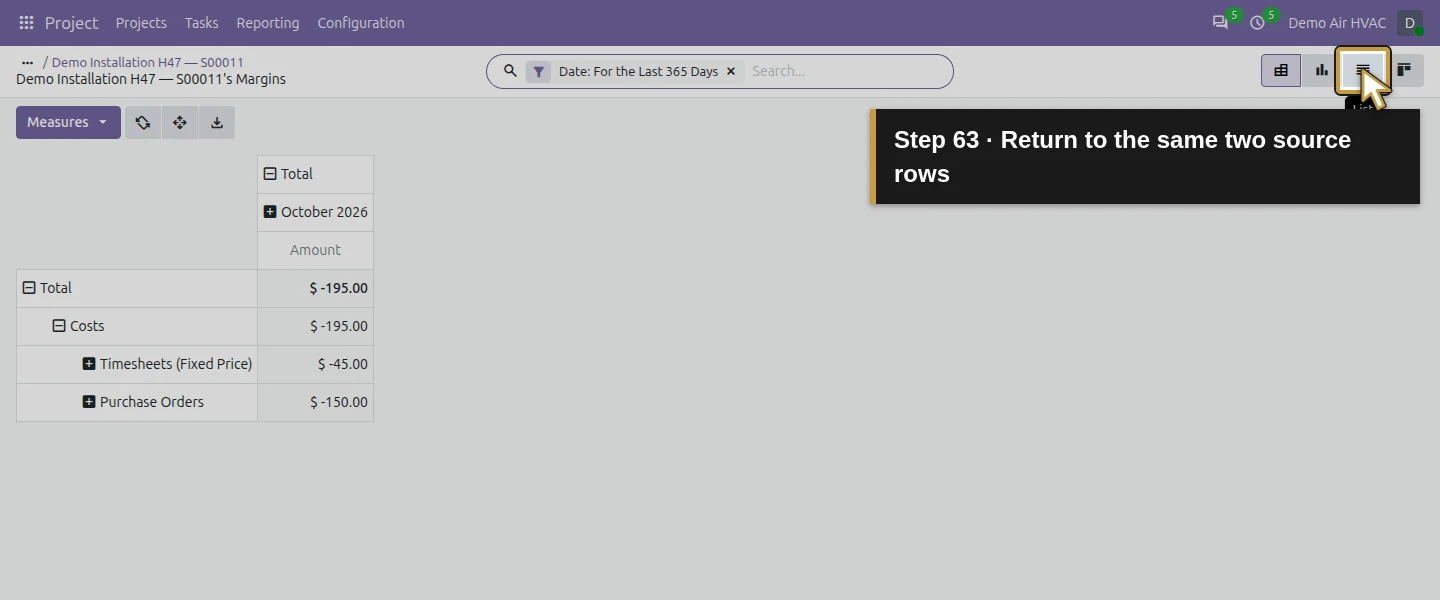Click the search magnifier icon
This screenshot has height=600, width=1440.
(x=510, y=71)
